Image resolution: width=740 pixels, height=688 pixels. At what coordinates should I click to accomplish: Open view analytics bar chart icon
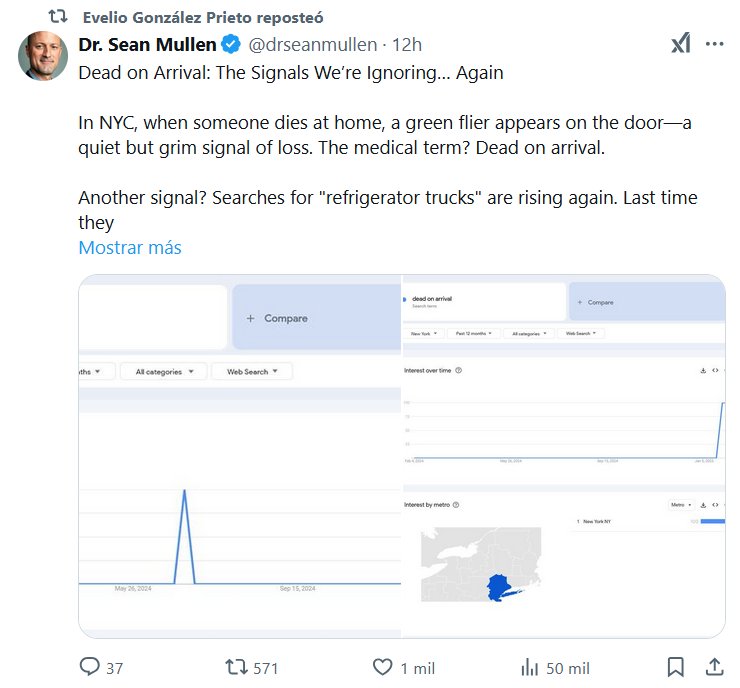[531, 667]
